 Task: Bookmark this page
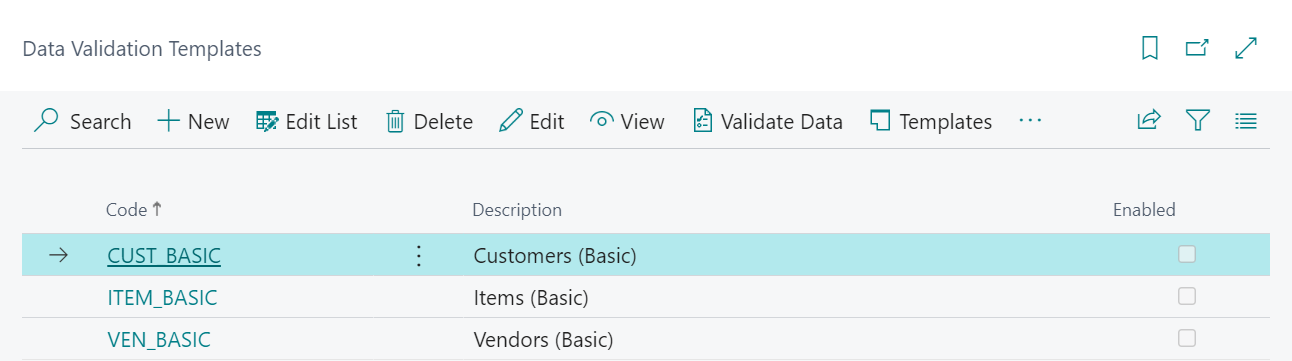(x=1150, y=48)
